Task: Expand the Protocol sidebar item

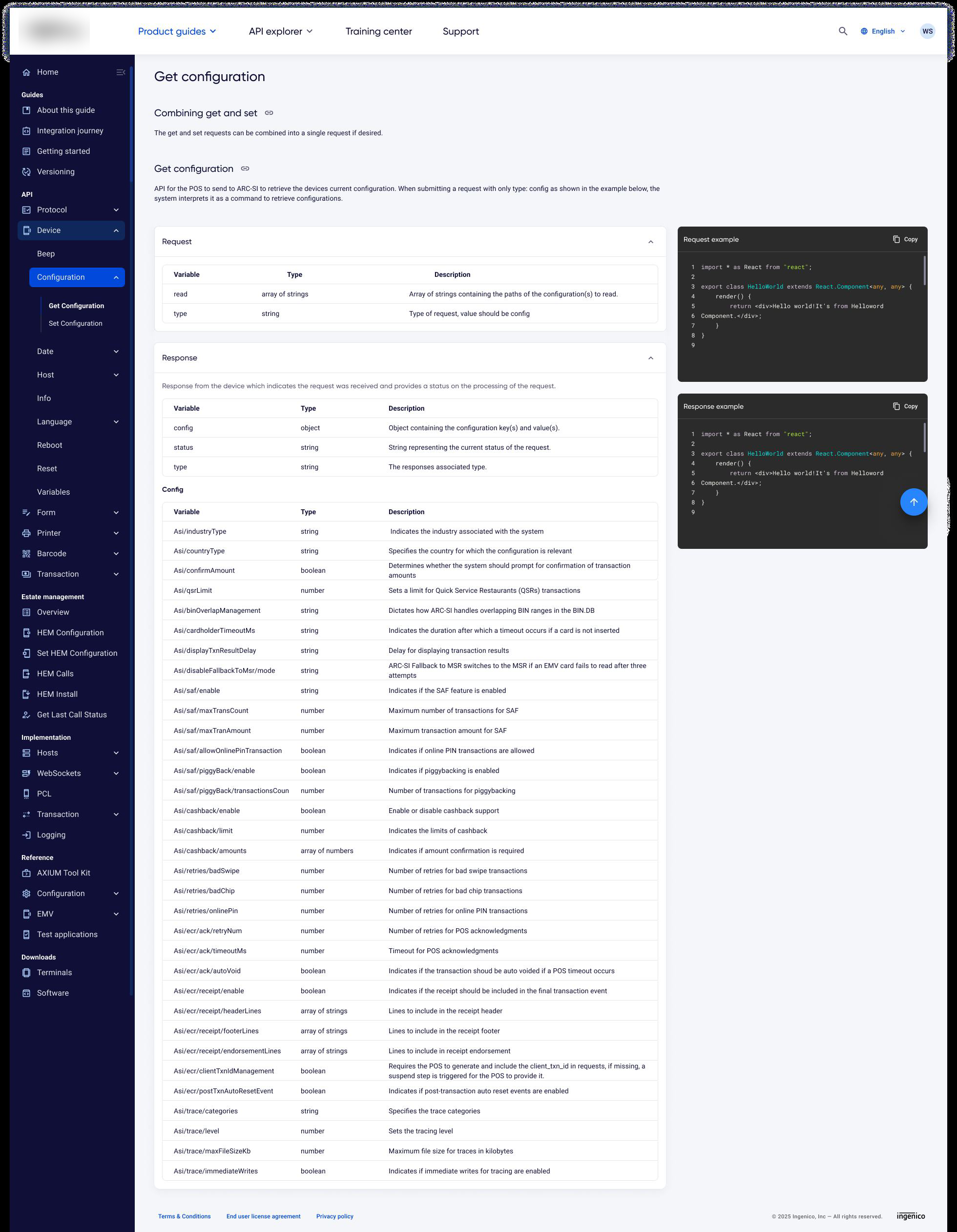Action: point(72,210)
